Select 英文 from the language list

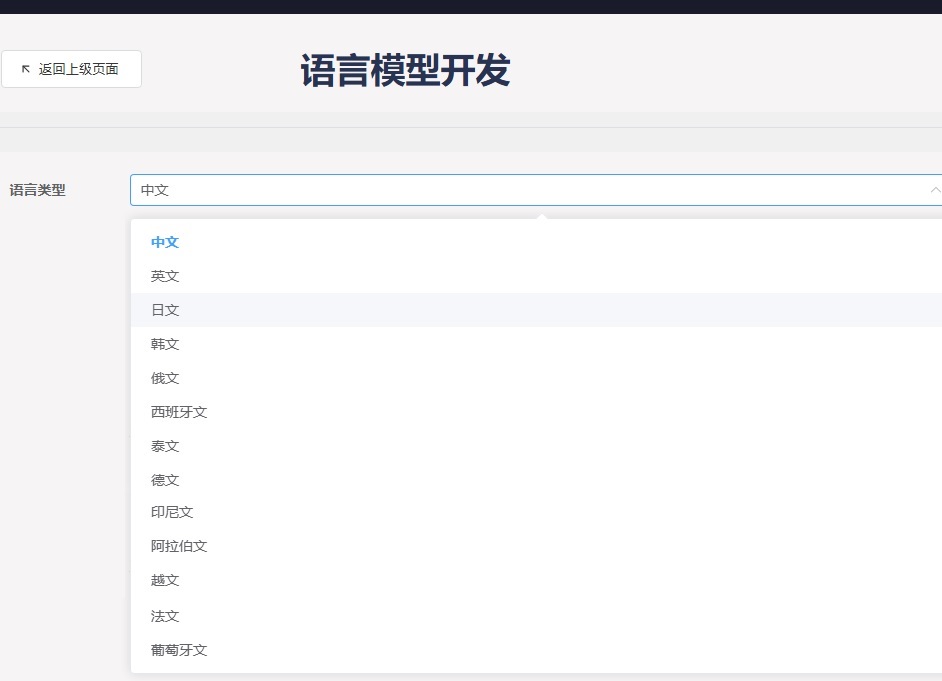[165, 276]
